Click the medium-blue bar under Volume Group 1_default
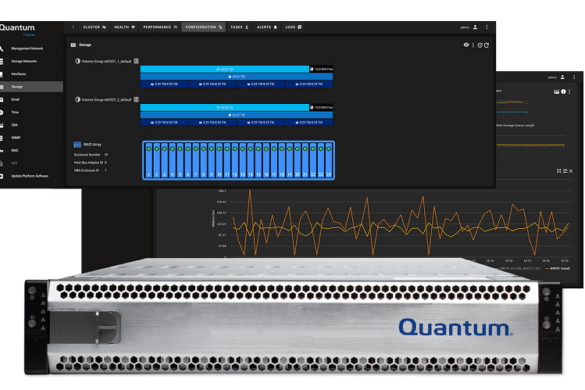The image size is (585, 390). coord(237,77)
